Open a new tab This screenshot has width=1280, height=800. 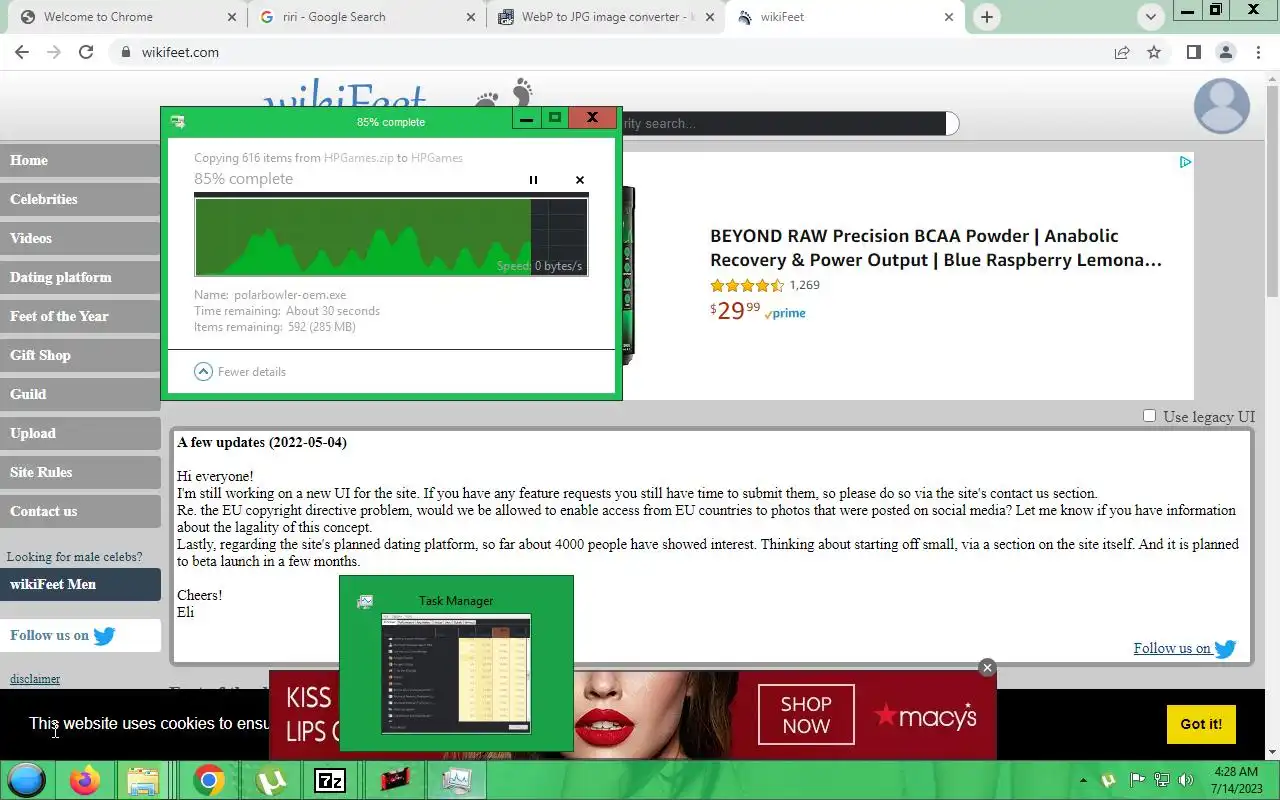click(x=987, y=17)
